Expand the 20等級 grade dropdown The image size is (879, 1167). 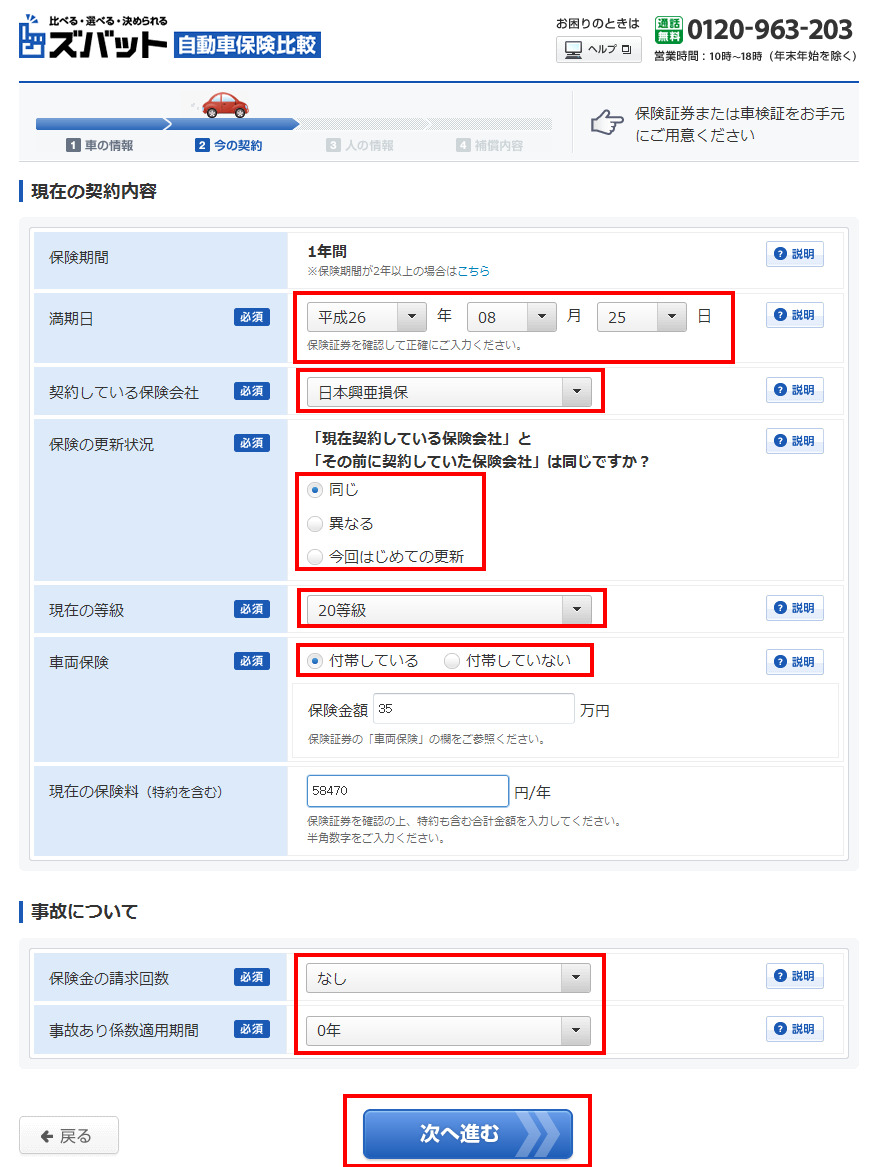(448, 610)
